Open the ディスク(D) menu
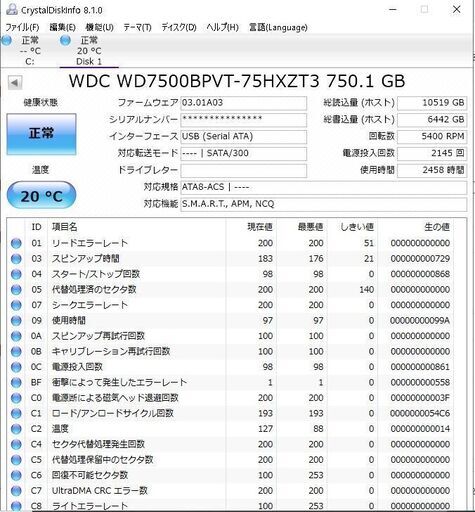The width and height of the screenshot is (475, 512). coord(179,27)
